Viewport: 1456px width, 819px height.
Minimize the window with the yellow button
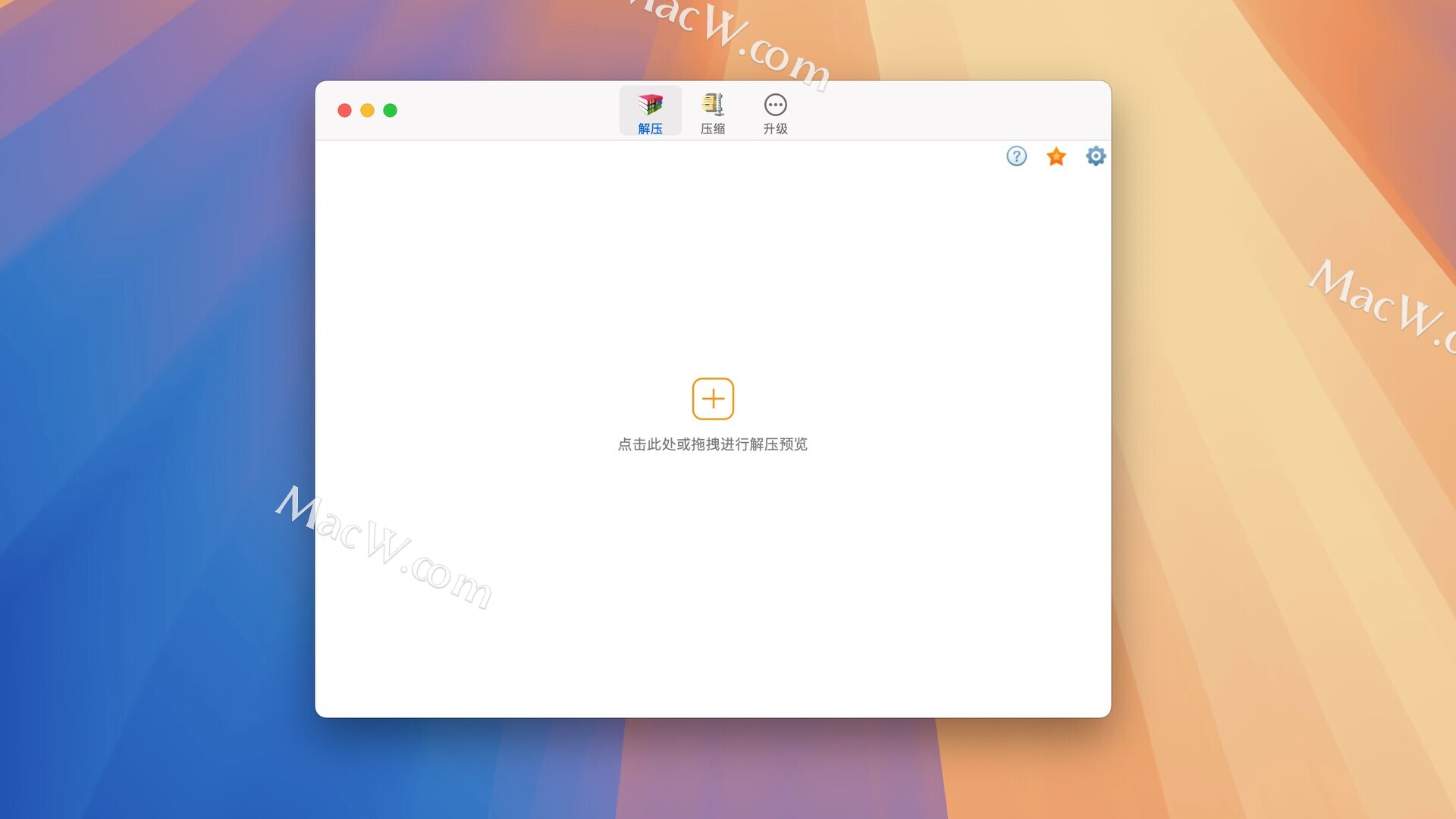point(367,111)
